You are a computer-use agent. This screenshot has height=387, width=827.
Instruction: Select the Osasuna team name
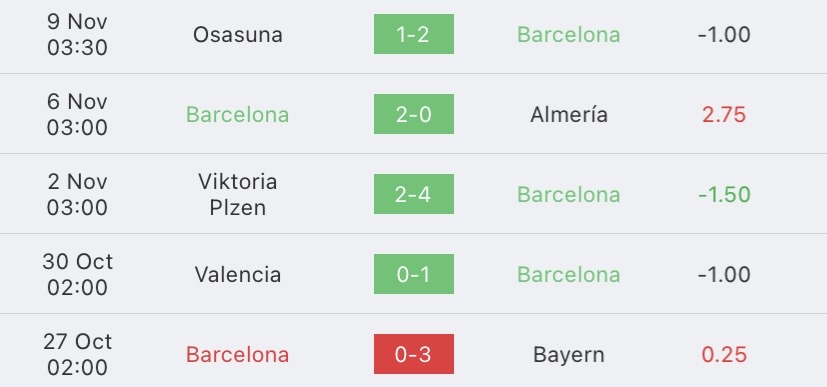[x=237, y=35]
